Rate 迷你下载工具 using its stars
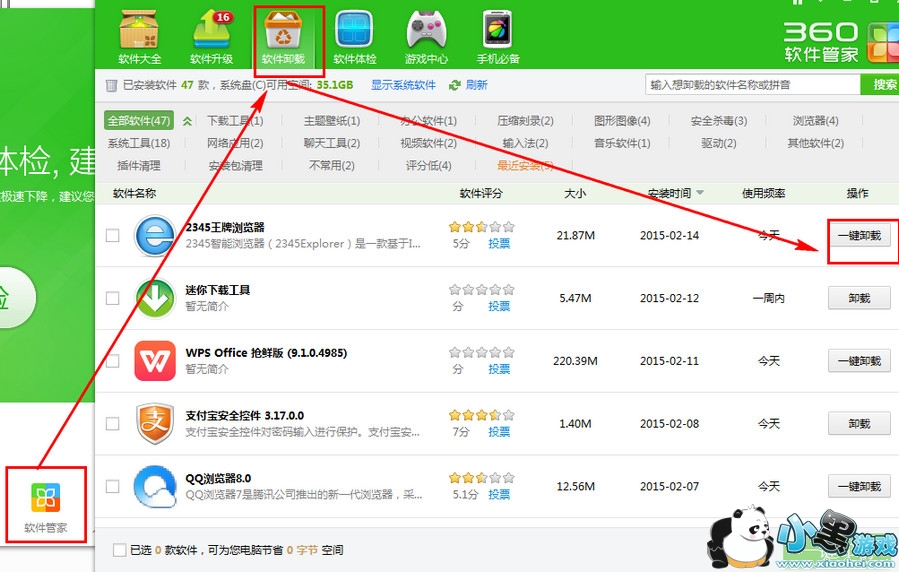Viewport: 899px width, 572px height. (x=482, y=289)
